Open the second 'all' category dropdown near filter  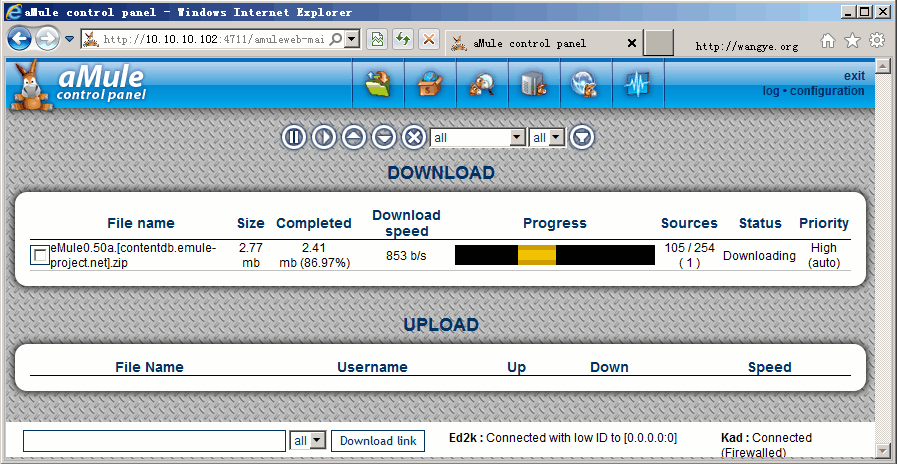547,138
